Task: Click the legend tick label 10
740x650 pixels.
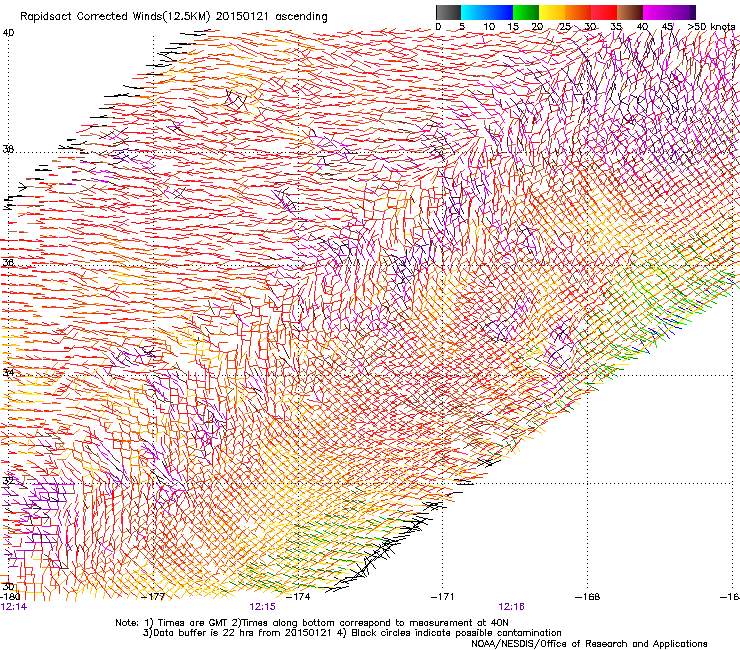Action: 489,27
